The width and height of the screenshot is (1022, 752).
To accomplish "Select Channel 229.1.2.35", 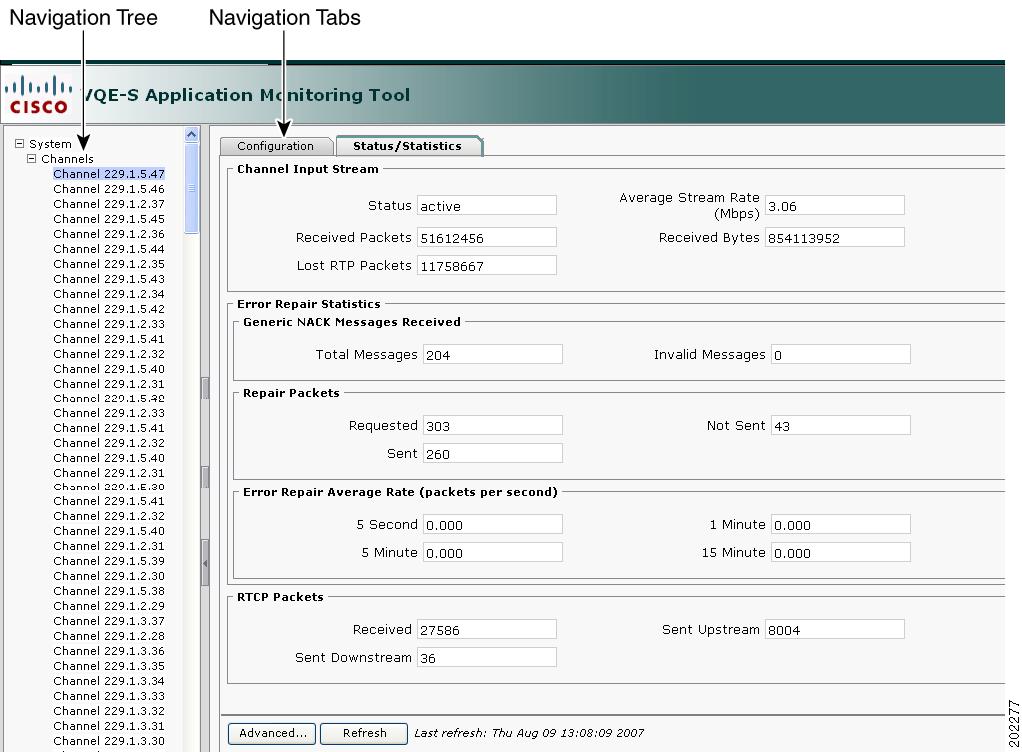I will (x=109, y=264).
